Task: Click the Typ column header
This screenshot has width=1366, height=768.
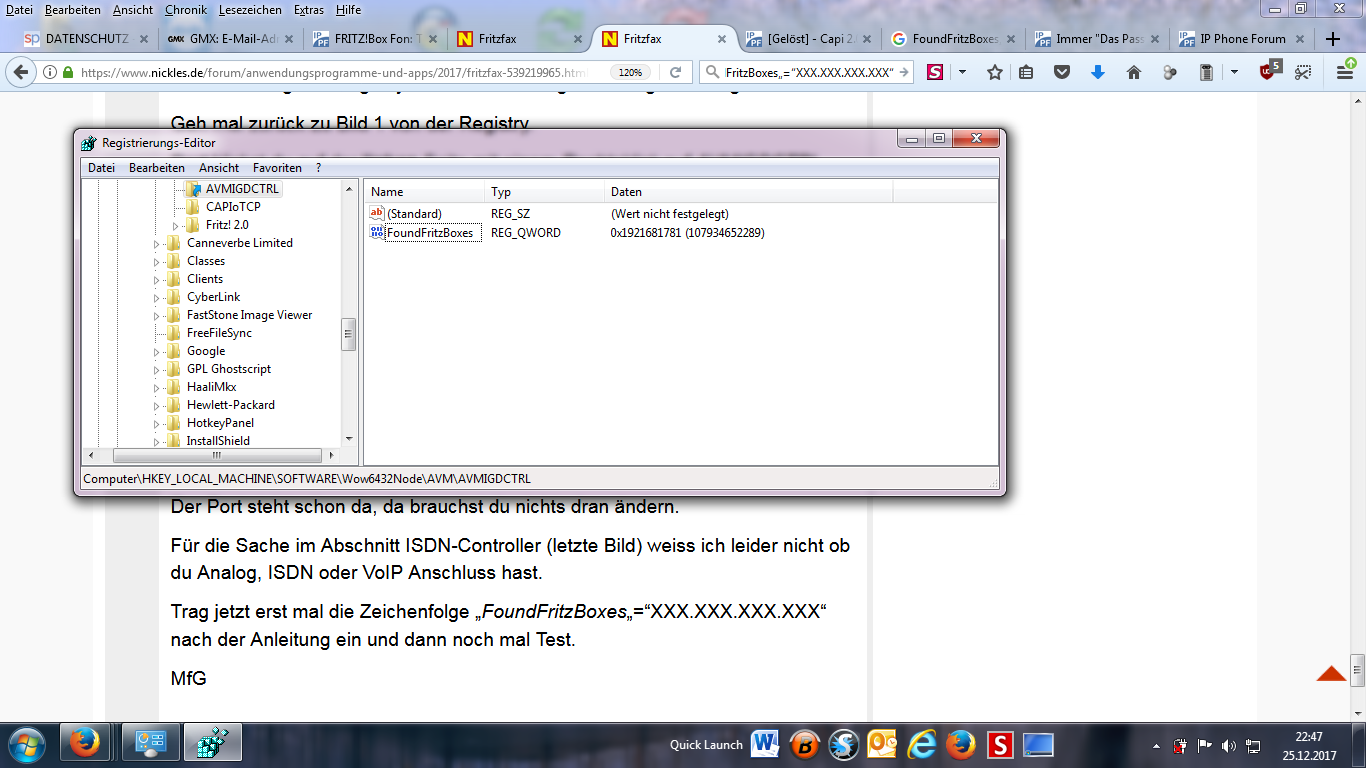Action: [x=546, y=192]
